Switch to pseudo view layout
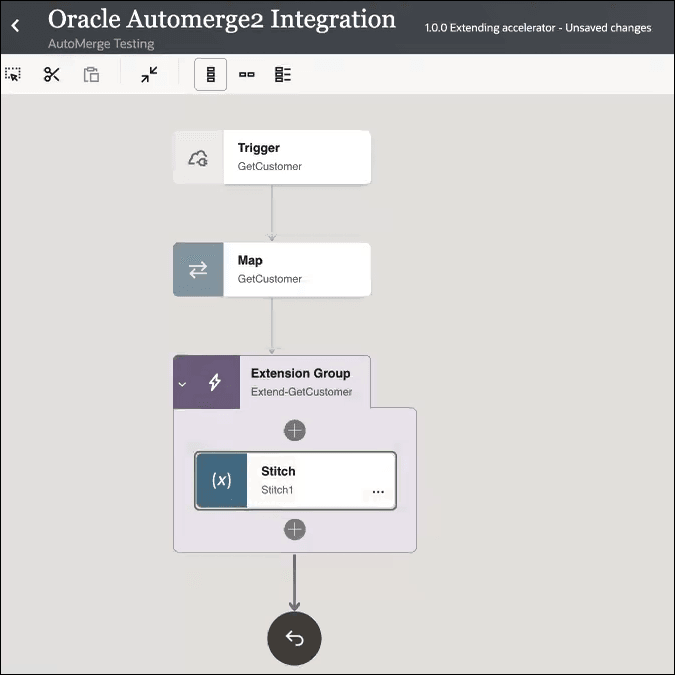 [x=283, y=74]
